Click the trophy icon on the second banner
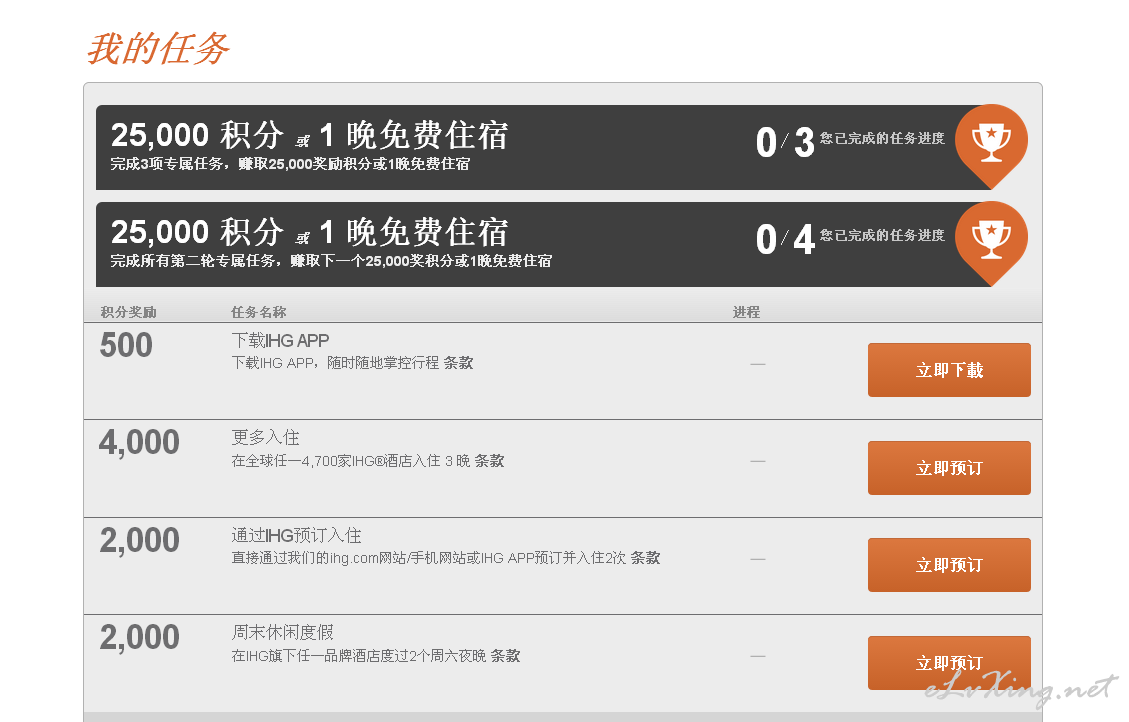 click(991, 240)
